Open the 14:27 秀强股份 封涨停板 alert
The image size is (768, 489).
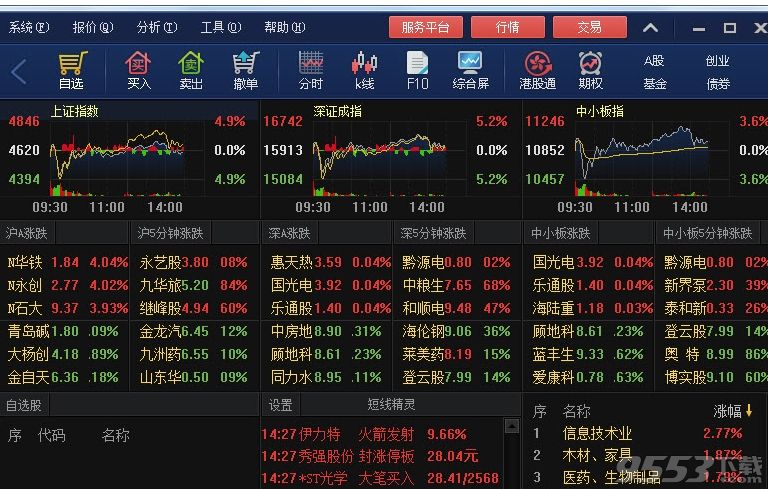point(370,457)
